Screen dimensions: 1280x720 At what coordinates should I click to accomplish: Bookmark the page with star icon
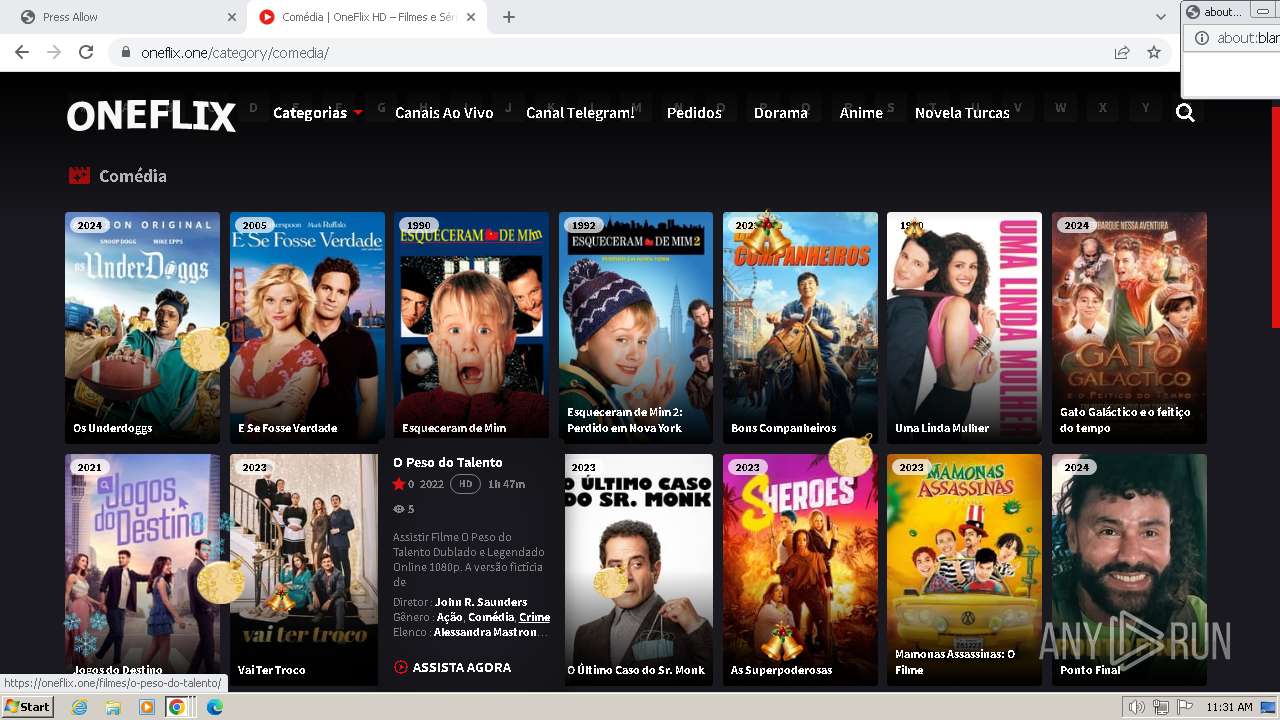pyautogui.click(x=1154, y=52)
